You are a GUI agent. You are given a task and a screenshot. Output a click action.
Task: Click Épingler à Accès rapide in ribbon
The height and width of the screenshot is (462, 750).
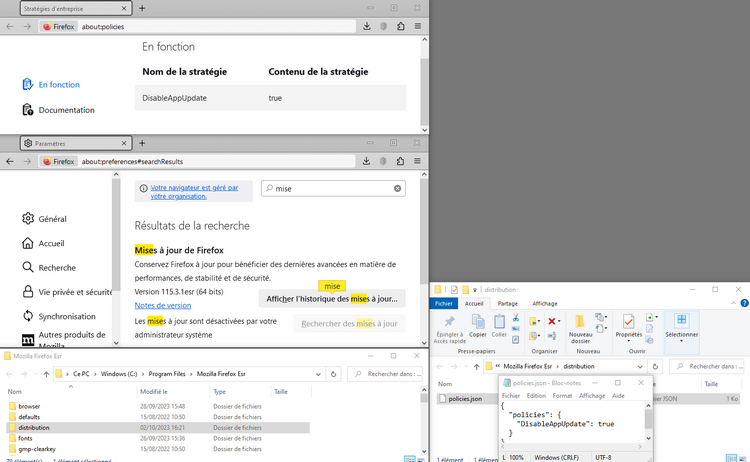coord(450,329)
